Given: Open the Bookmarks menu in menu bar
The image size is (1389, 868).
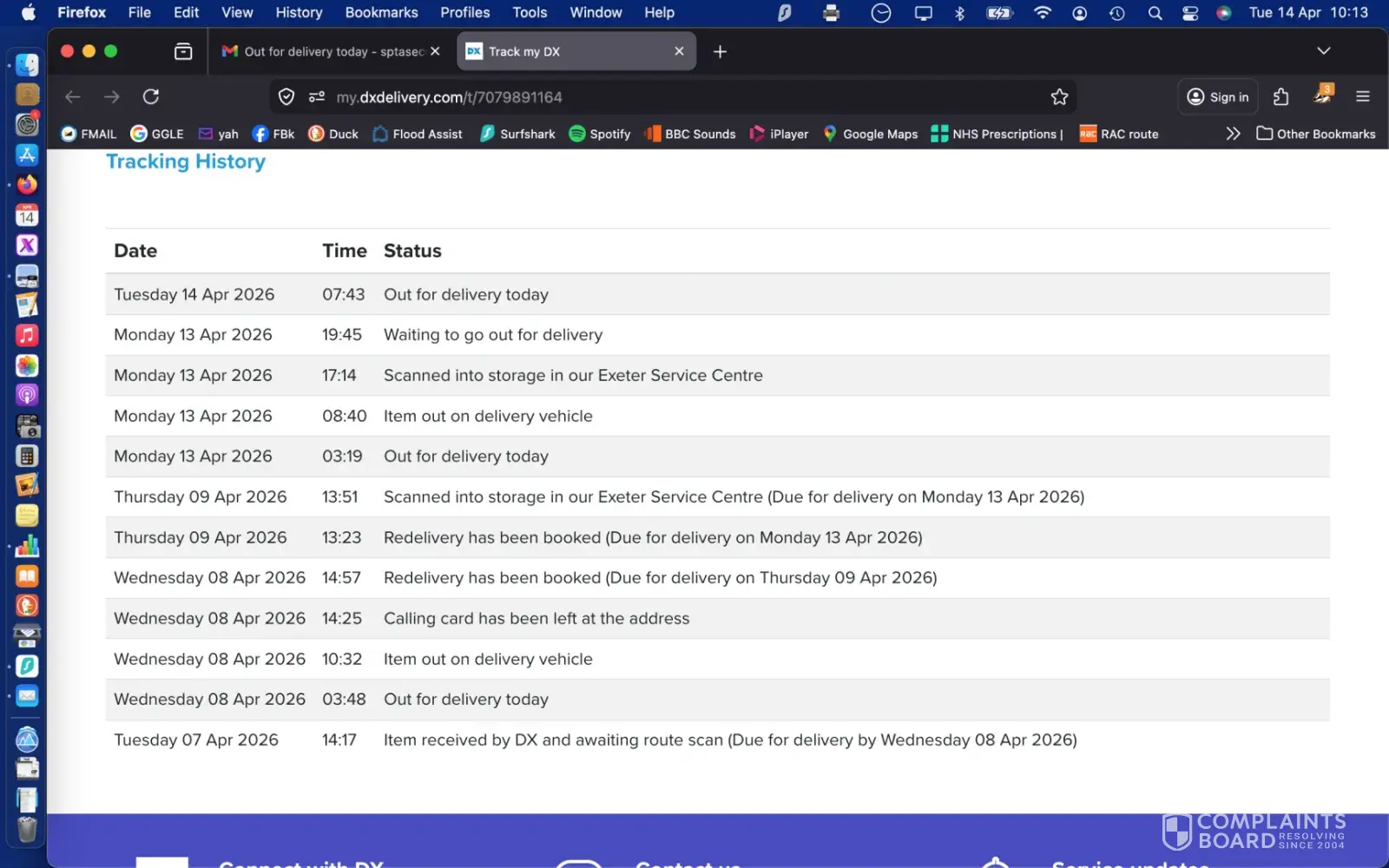Looking at the screenshot, I should (381, 12).
